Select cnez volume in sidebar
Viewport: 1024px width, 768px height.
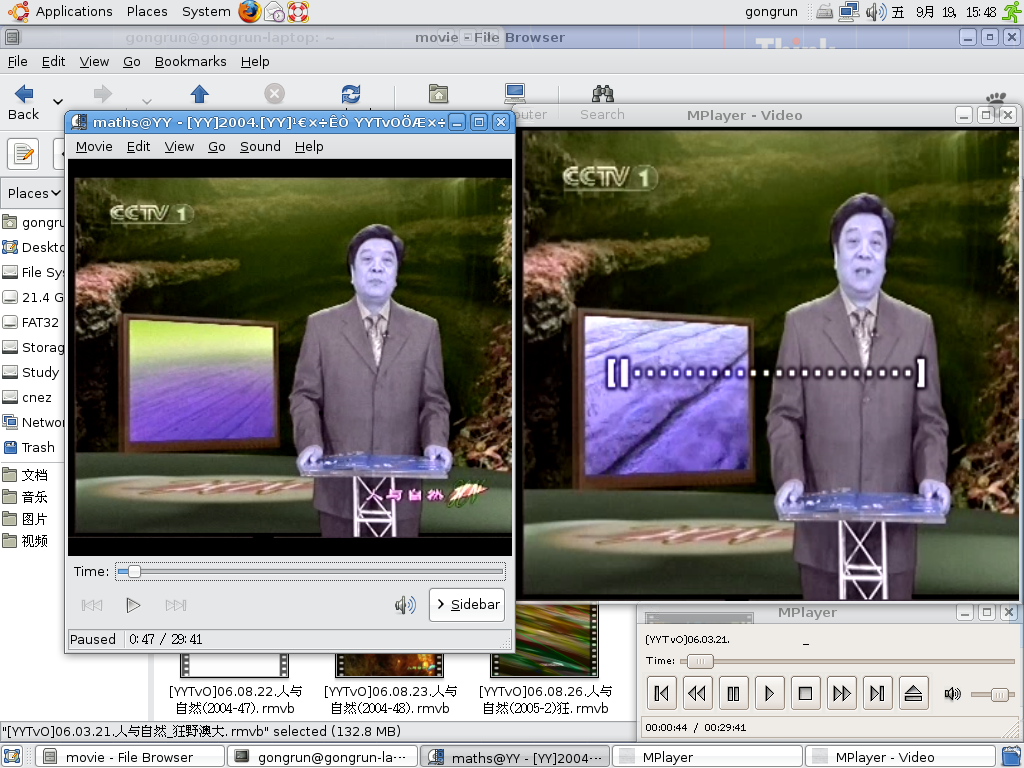(x=37, y=397)
